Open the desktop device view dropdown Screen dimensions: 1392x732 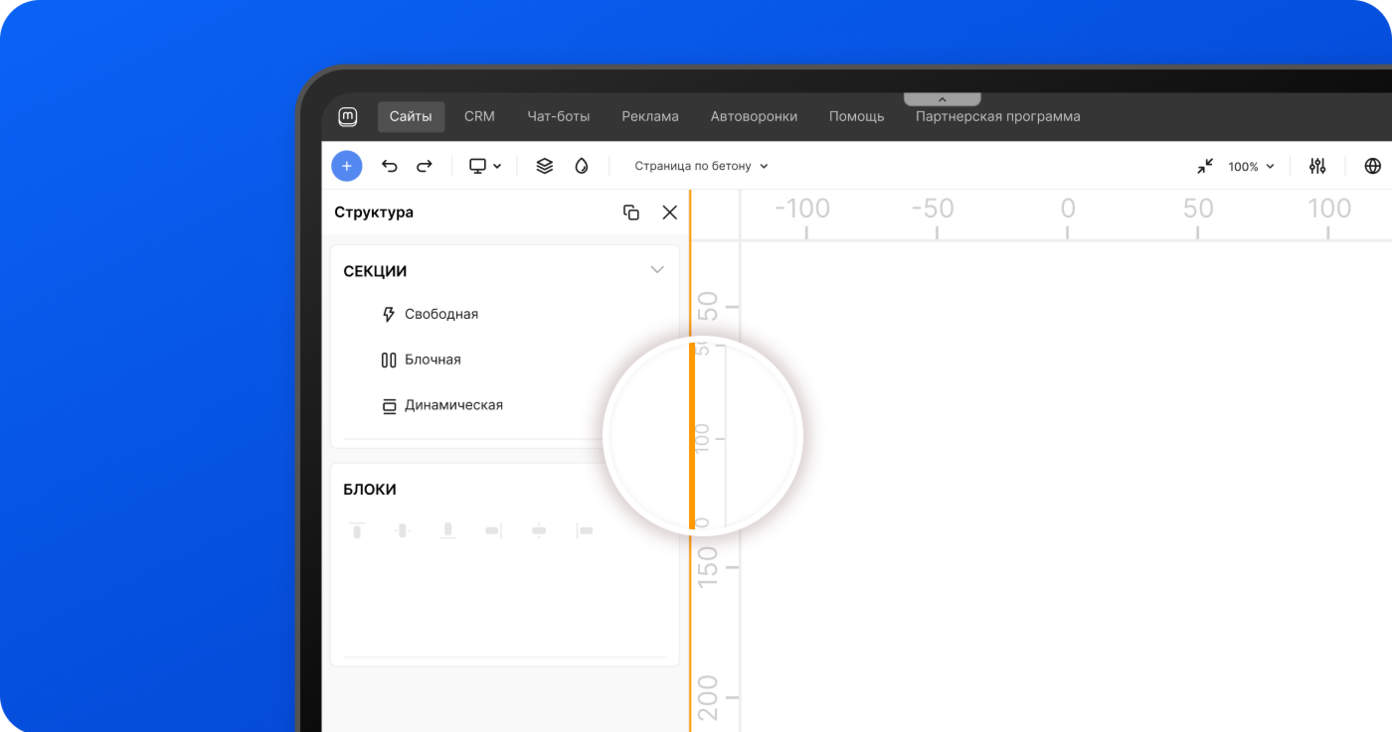tap(485, 166)
